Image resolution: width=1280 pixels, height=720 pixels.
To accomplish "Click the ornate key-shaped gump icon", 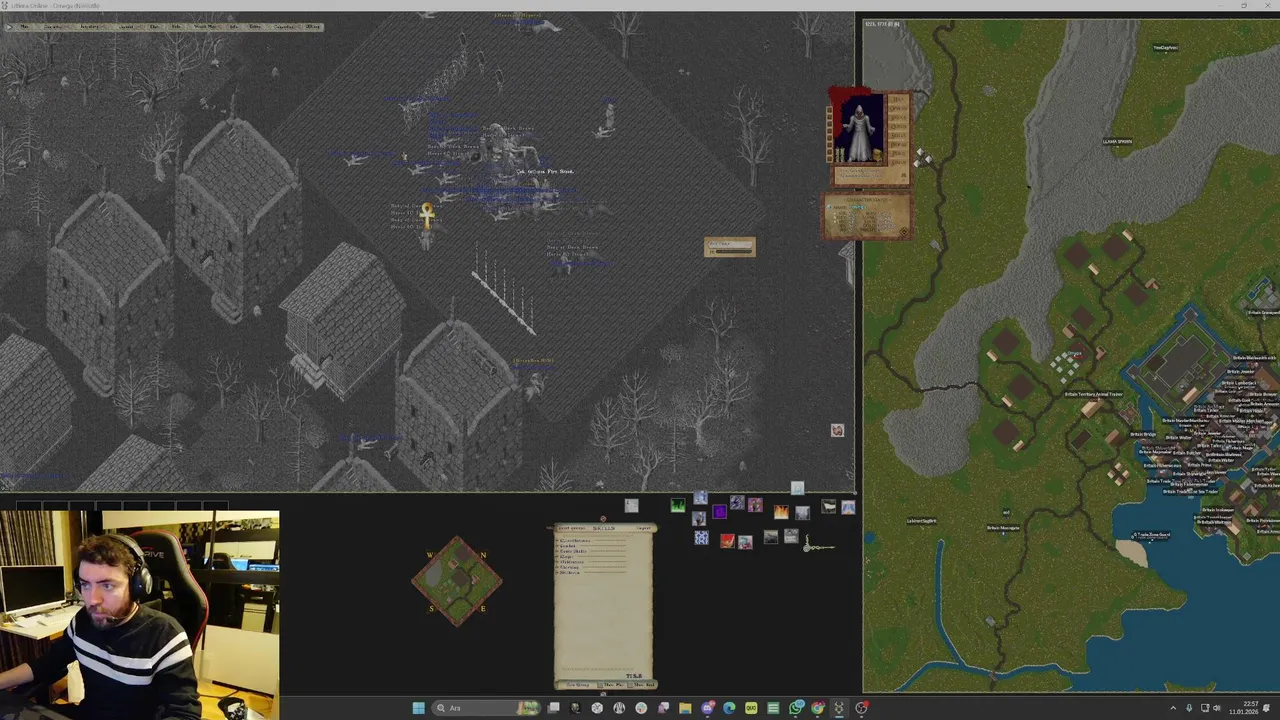I will pyautogui.click(x=819, y=545).
